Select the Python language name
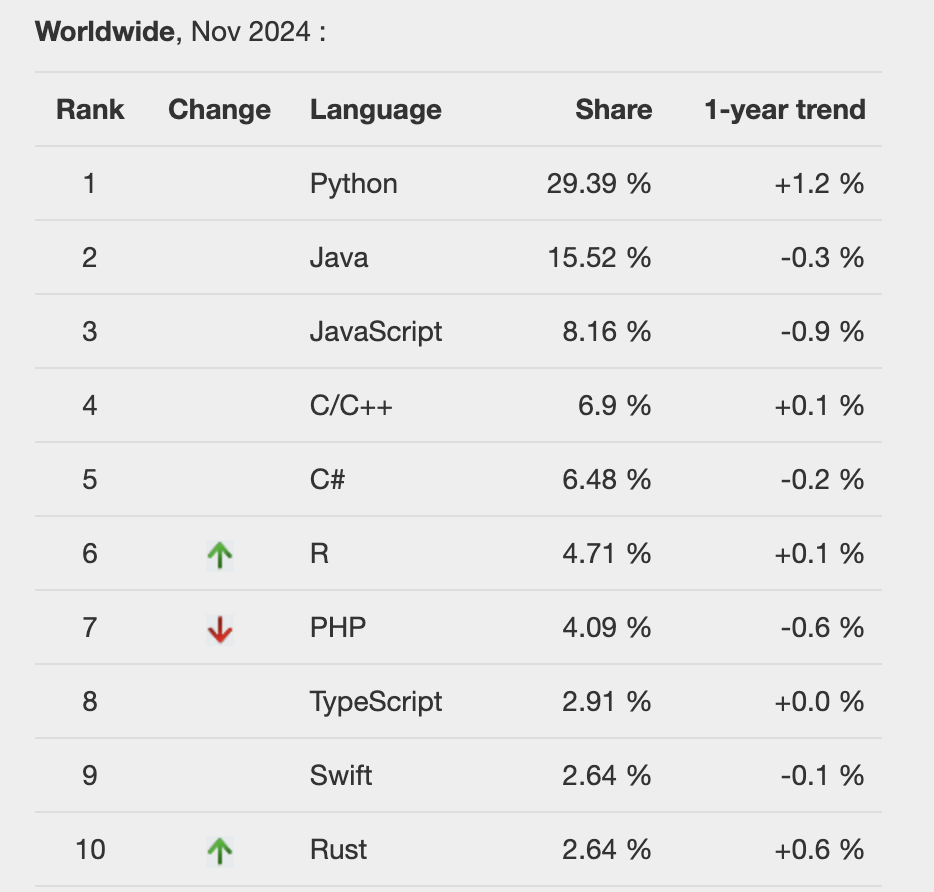The image size is (934, 892). click(x=353, y=184)
